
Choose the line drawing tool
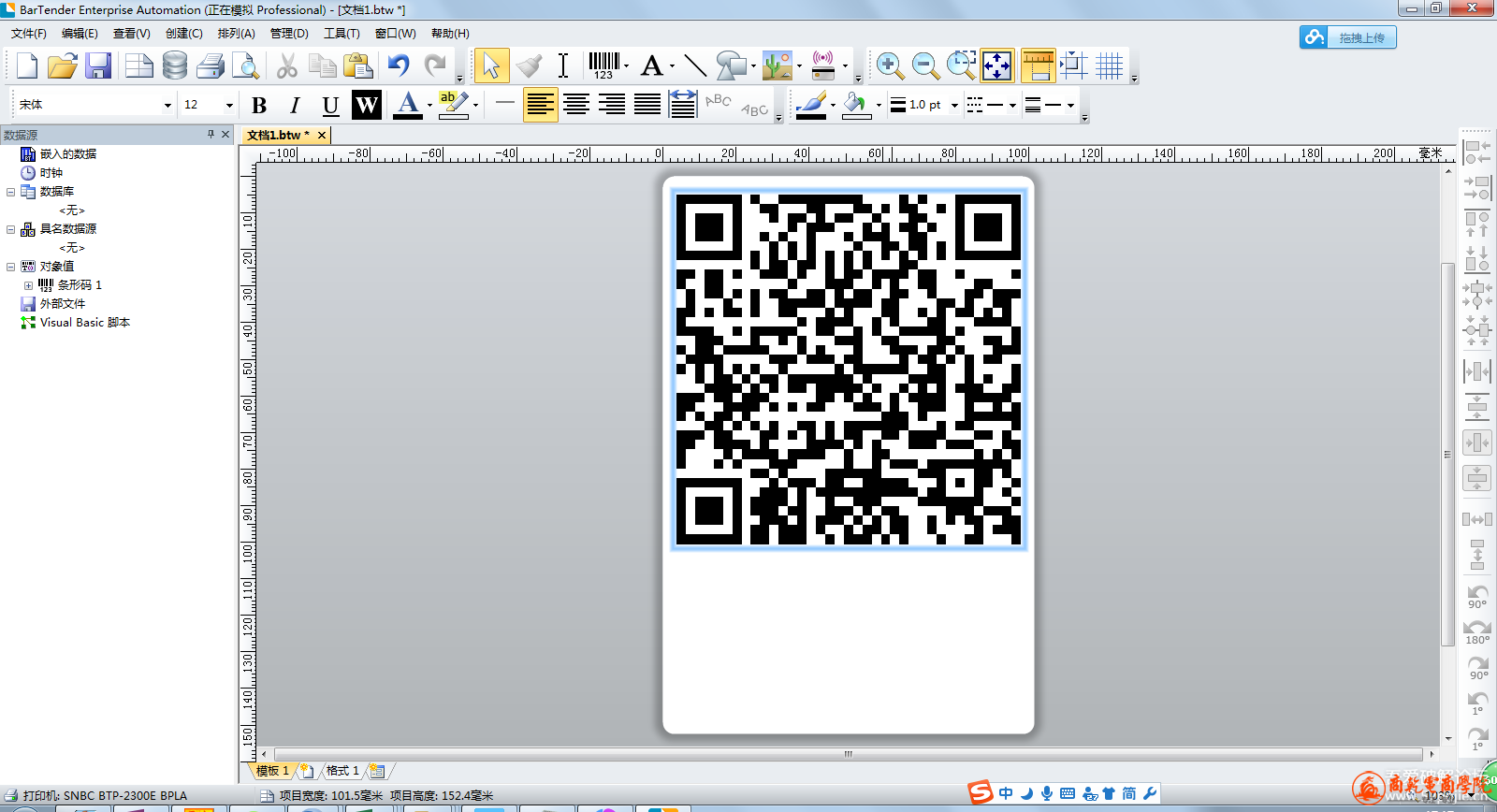click(695, 65)
